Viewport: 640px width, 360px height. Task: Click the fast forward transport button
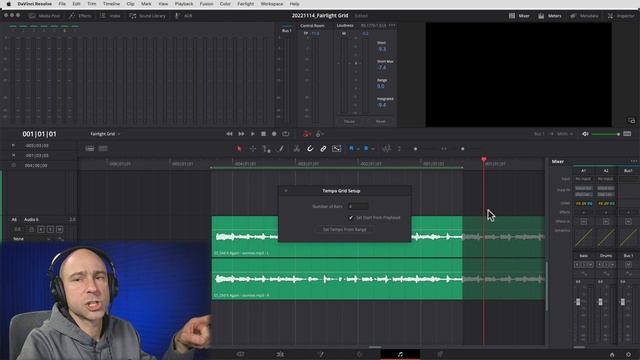241,134
